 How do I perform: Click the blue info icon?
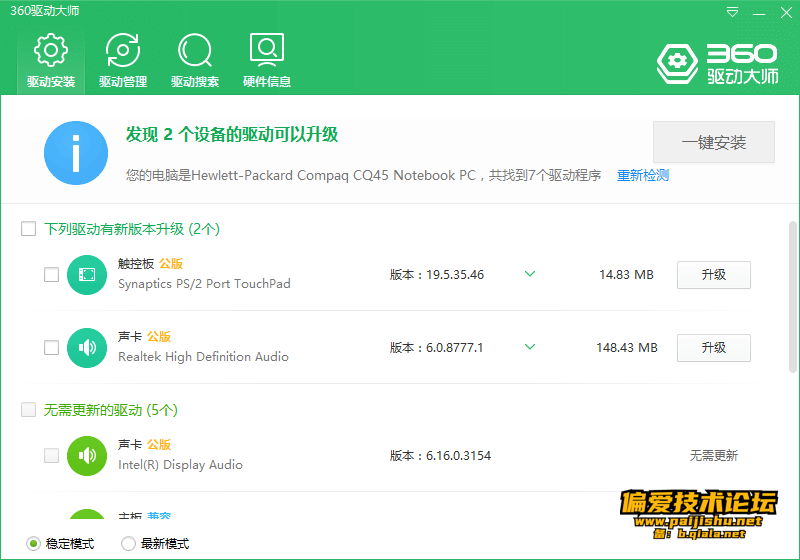76,153
